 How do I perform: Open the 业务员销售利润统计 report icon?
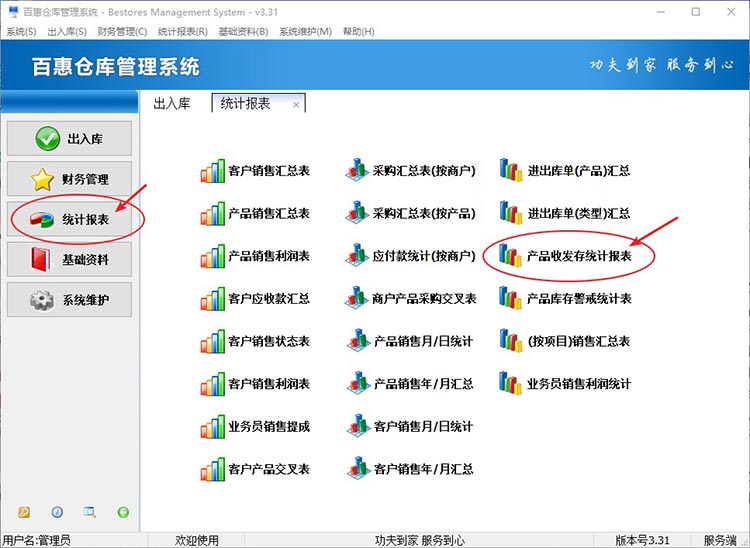tap(510, 383)
